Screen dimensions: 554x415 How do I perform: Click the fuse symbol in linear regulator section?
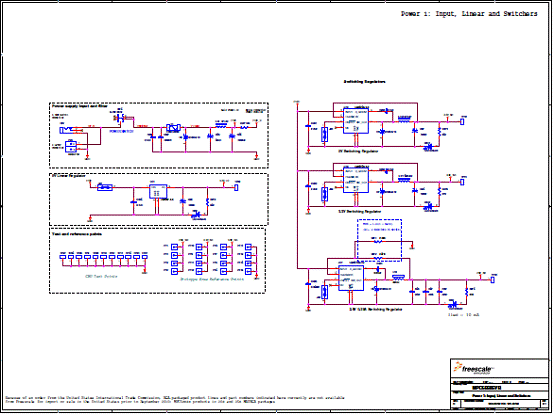point(105,187)
